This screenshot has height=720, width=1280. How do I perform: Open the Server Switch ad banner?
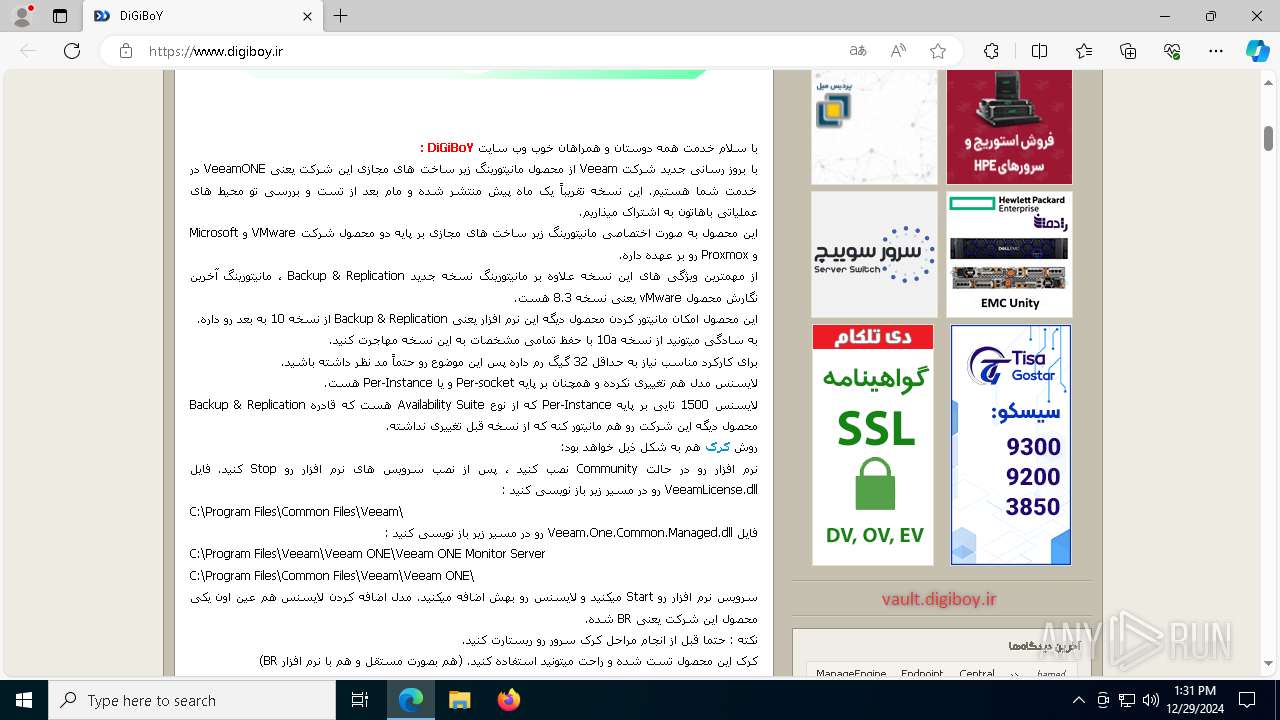[x=874, y=254]
